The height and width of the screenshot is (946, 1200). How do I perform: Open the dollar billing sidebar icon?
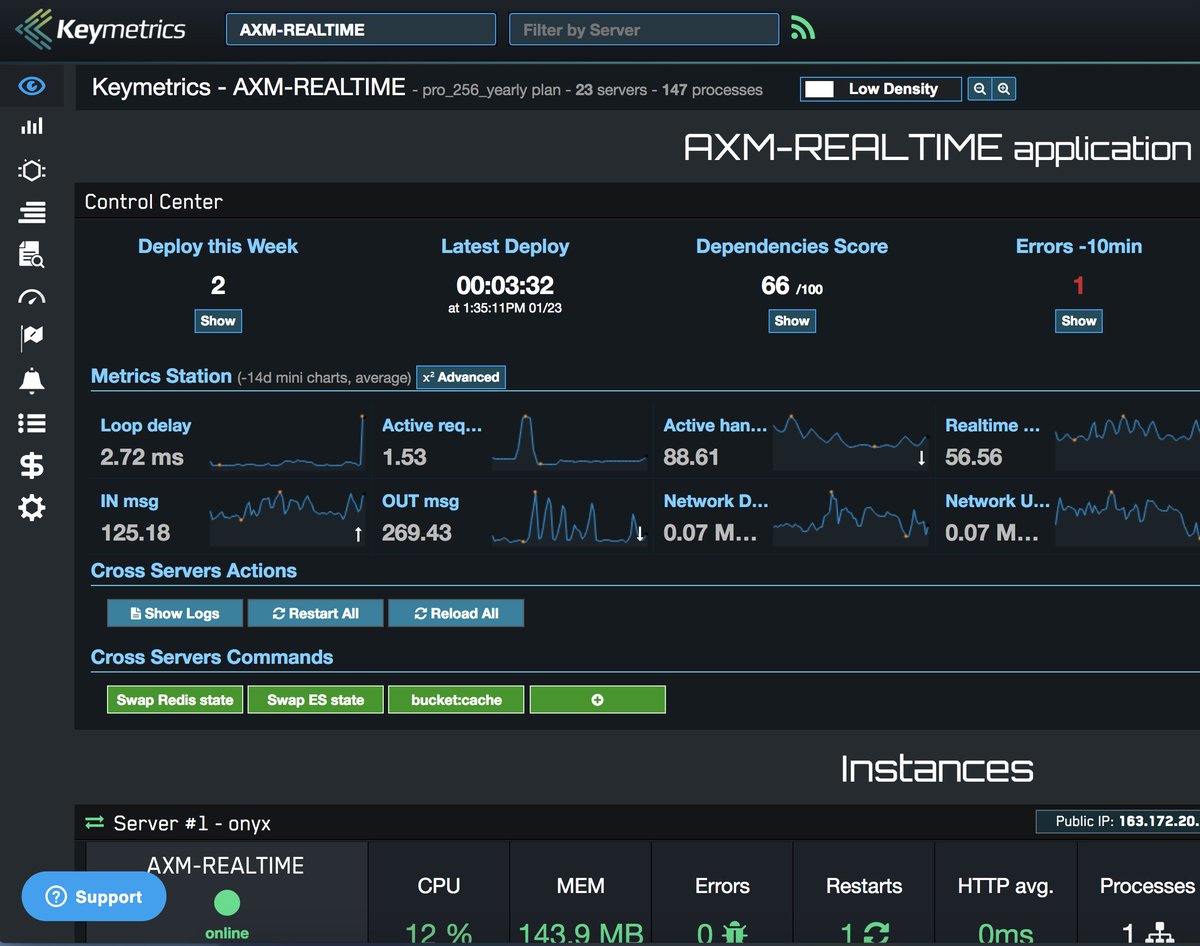[32, 466]
